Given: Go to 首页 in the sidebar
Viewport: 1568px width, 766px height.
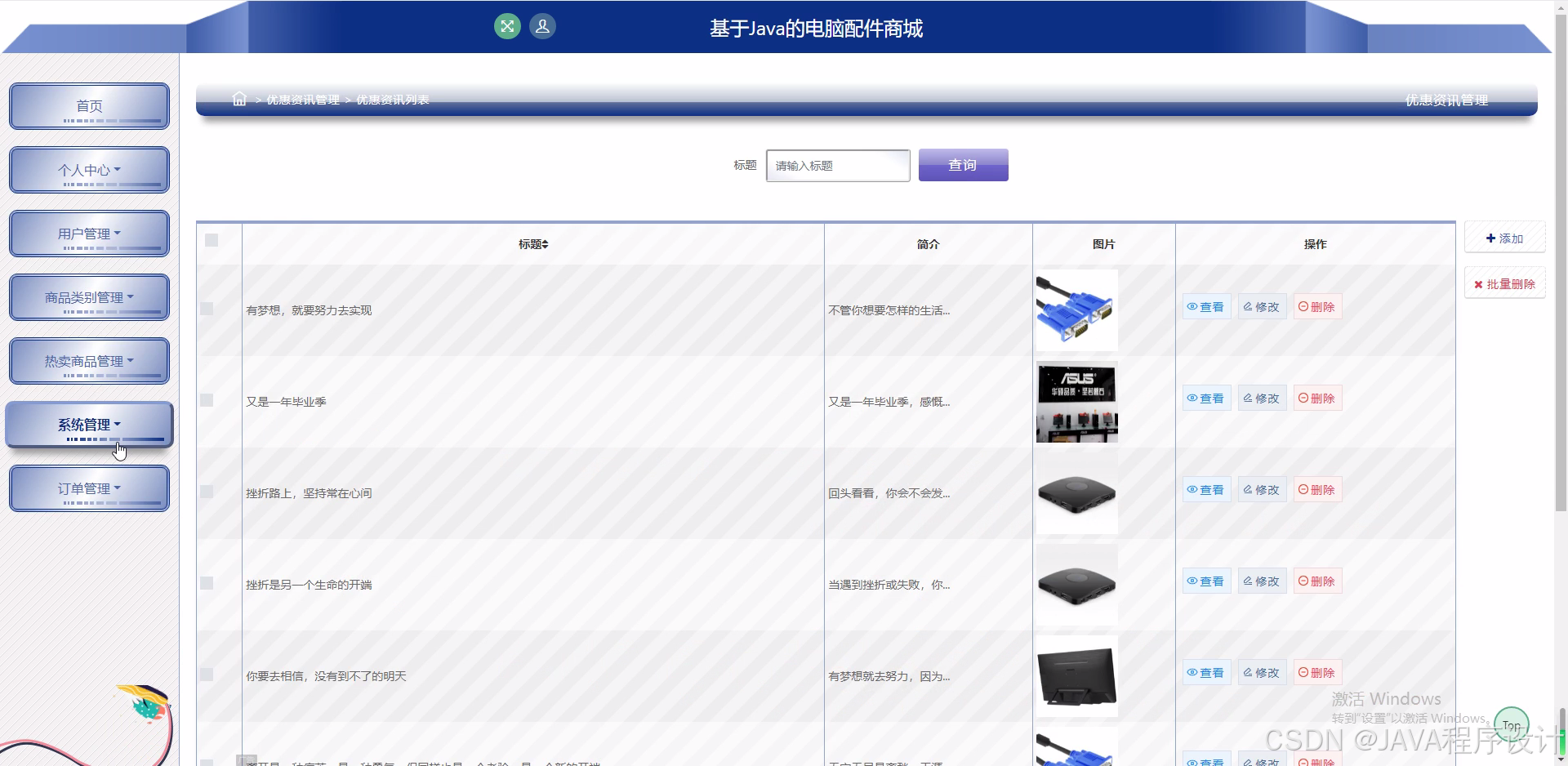Looking at the screenshot, I should pos(89,106).
